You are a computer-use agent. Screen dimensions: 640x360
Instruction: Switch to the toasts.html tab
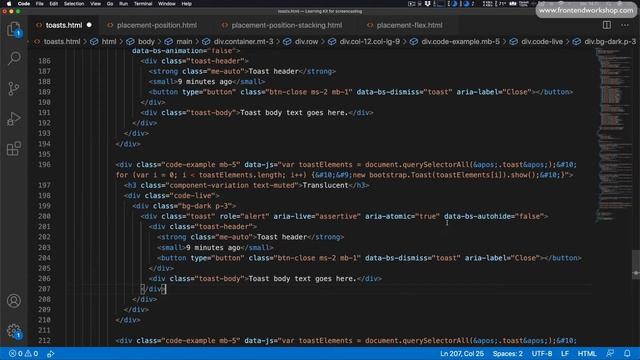click(x=64, y=25)
